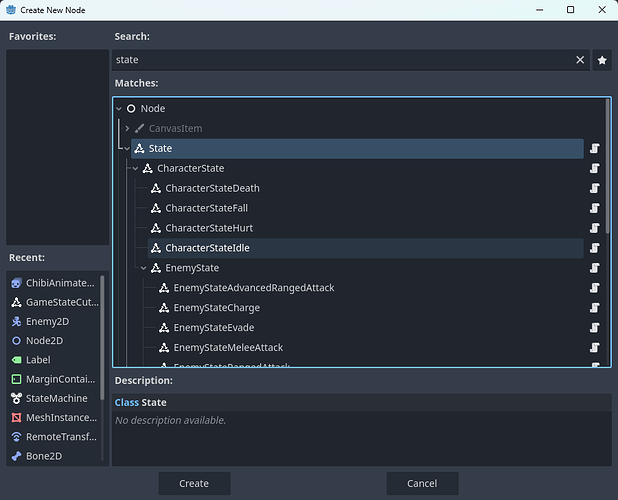The image size is (618, 500).
Task: Open script icon for CharacterStateHurt row
Action: pyautogui.click(x=594, y=228)
